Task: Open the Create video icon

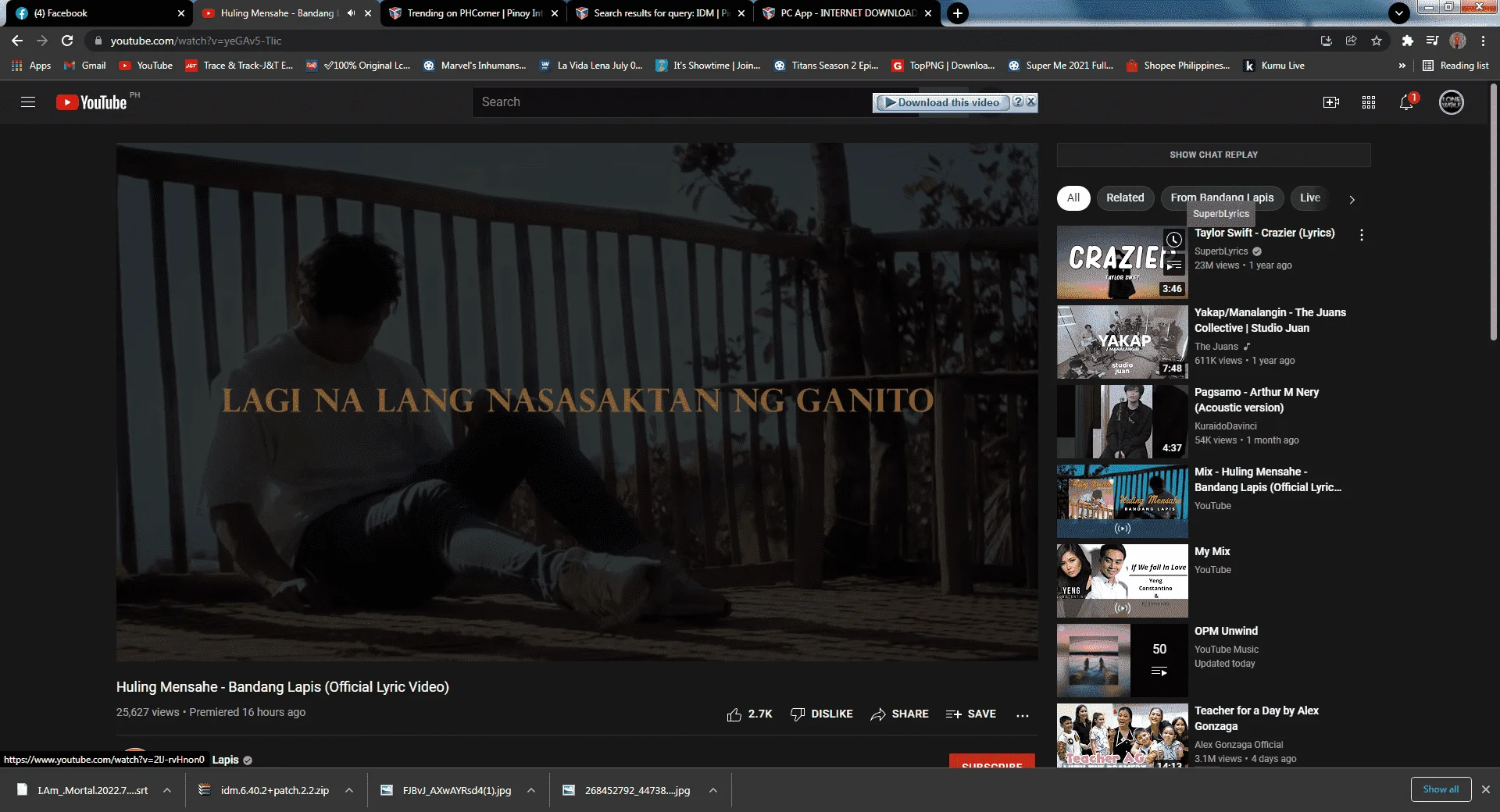Action: (x=1330, y=102)
